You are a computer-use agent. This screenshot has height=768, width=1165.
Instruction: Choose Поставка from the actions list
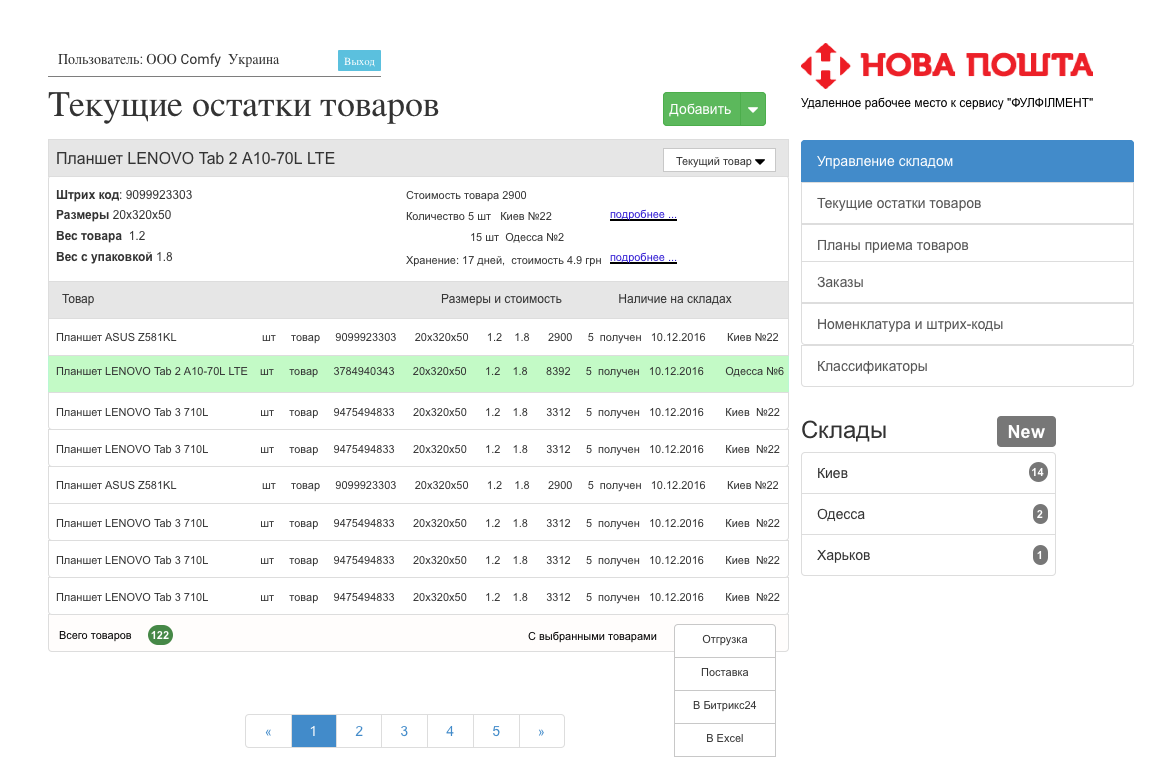[724, 673]
